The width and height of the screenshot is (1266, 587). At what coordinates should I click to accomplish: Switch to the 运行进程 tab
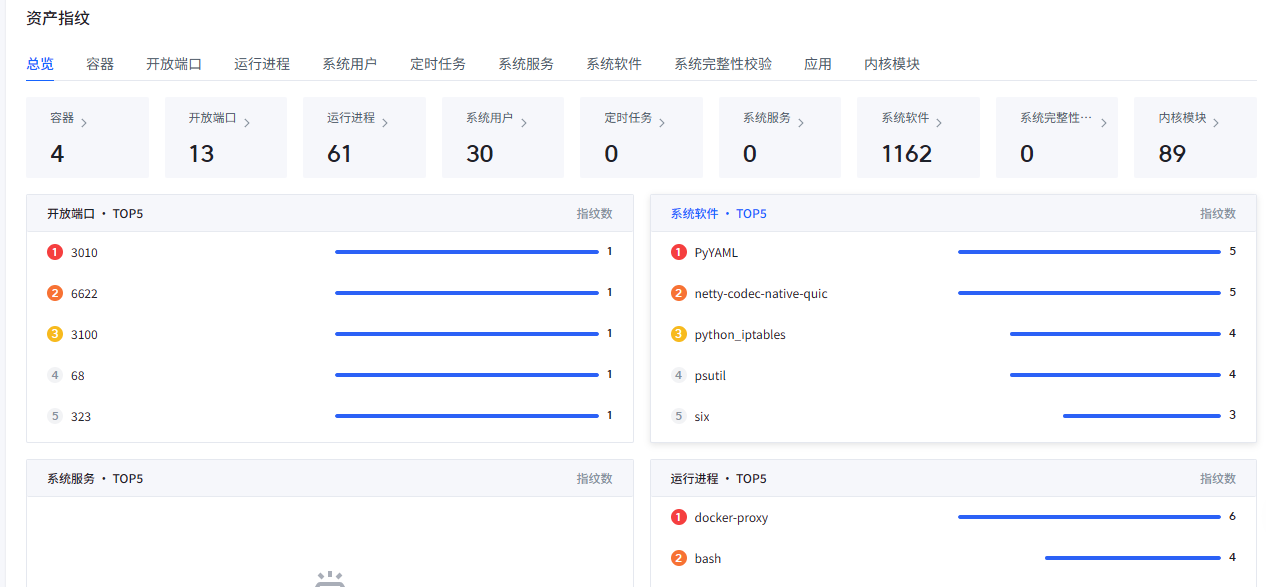(x=262, y=64)
